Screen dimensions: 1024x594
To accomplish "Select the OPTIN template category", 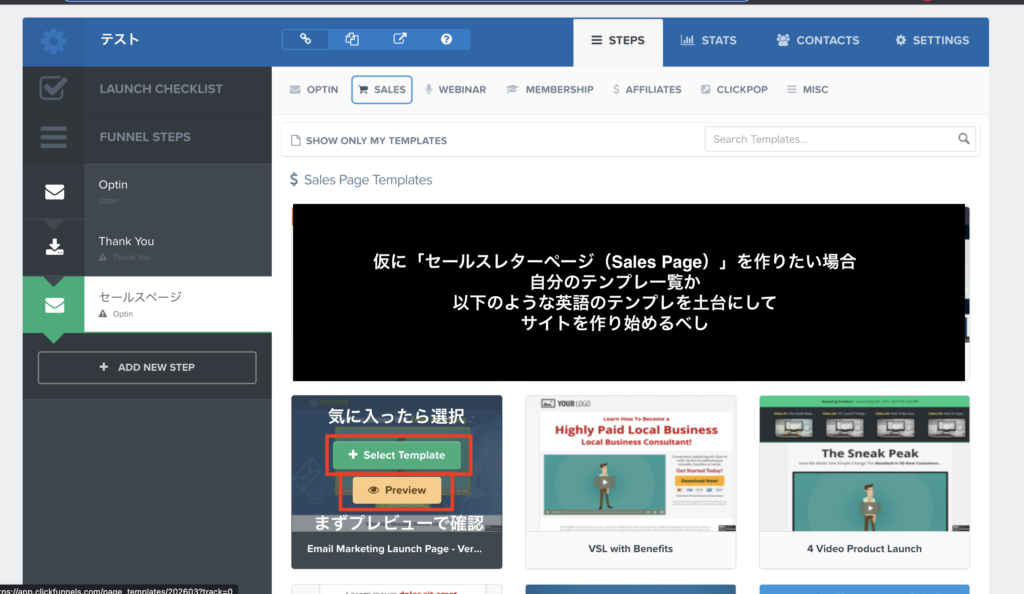I will tap(314, 89).
